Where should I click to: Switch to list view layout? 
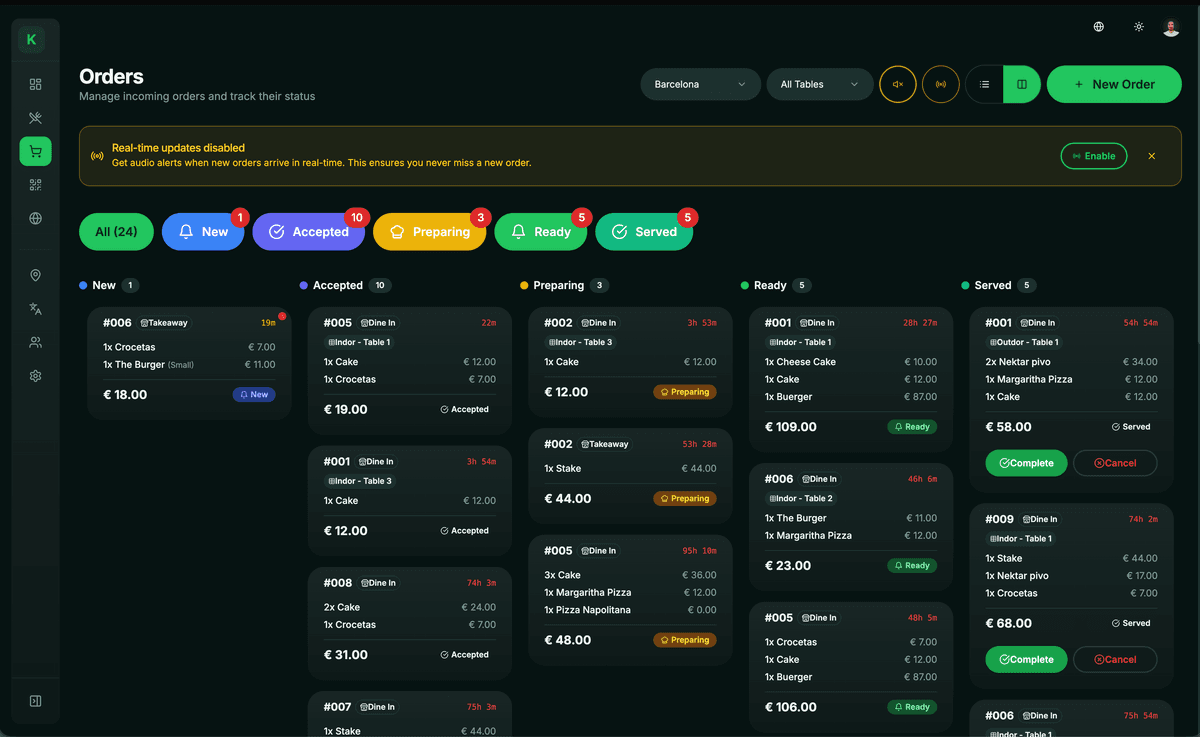point(983,84)
